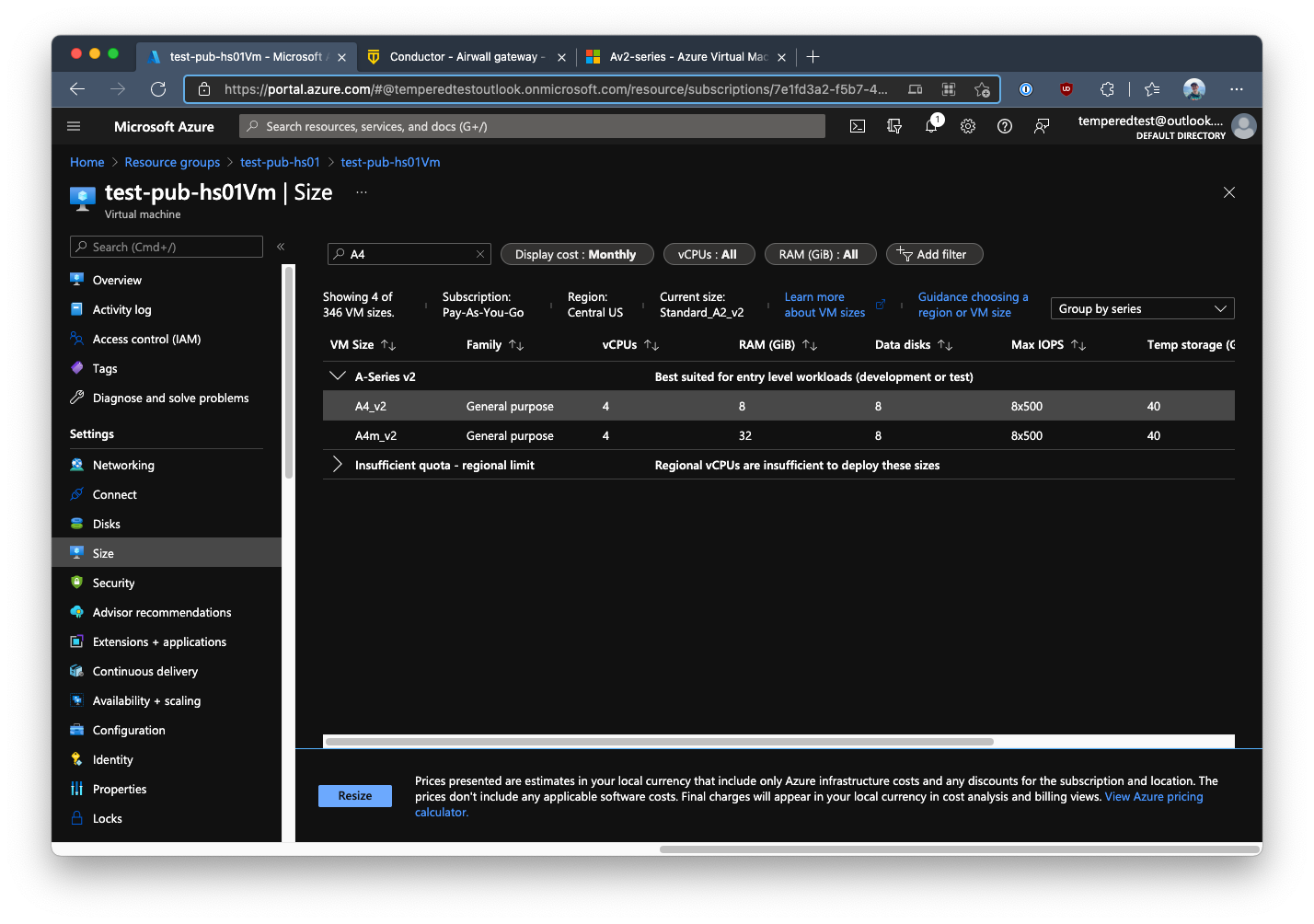The width and height of the screenshot is (1314, 924).
Task: Click the horizontal scrollbar under the size table
Action: (660, 741)
